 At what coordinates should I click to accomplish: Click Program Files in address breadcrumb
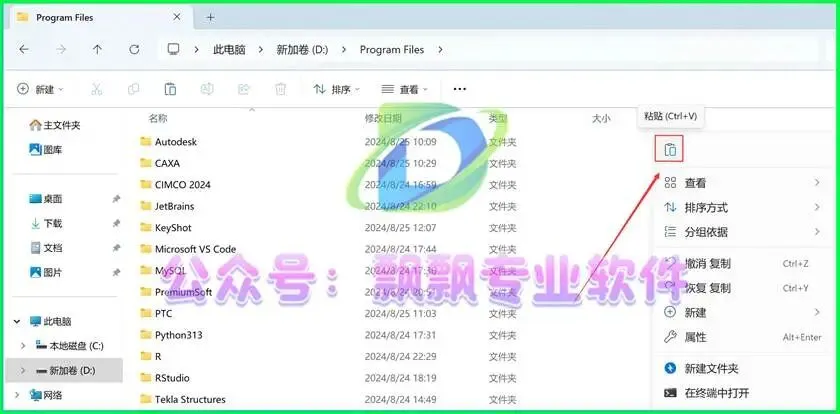click(392, 49)
